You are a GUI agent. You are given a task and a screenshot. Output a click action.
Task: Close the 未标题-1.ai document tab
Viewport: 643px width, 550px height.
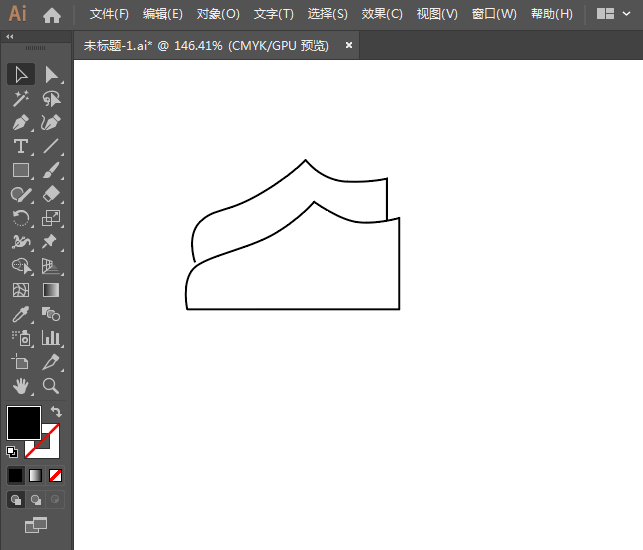349,45
